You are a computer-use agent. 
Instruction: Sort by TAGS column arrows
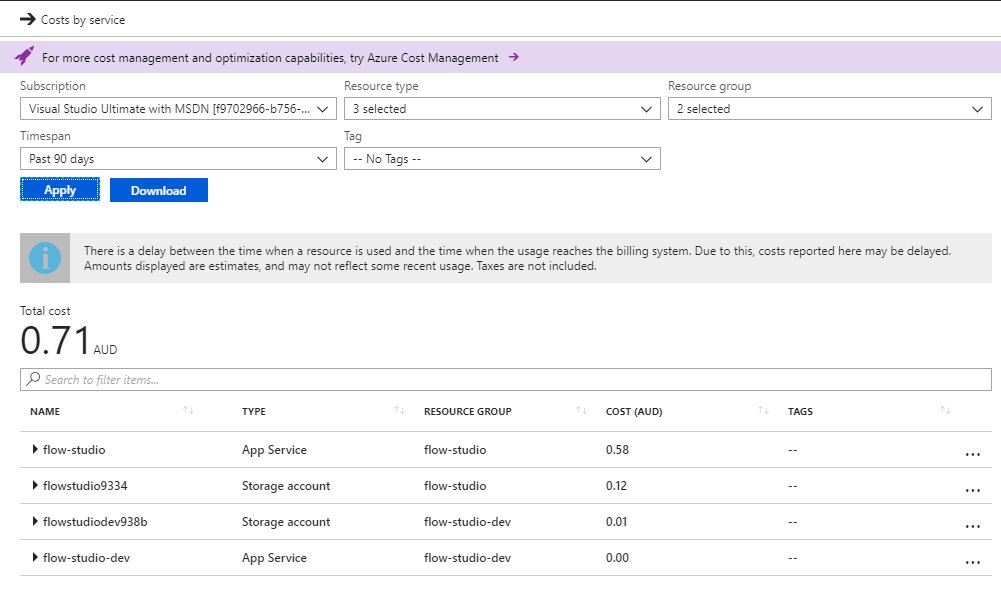point(945,410)
